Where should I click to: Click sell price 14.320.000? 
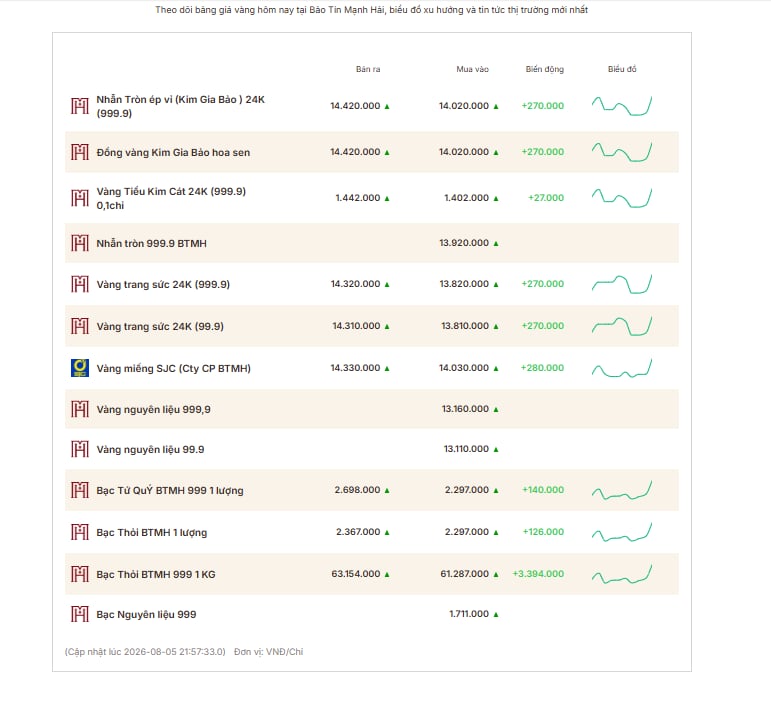coord(356,284)
